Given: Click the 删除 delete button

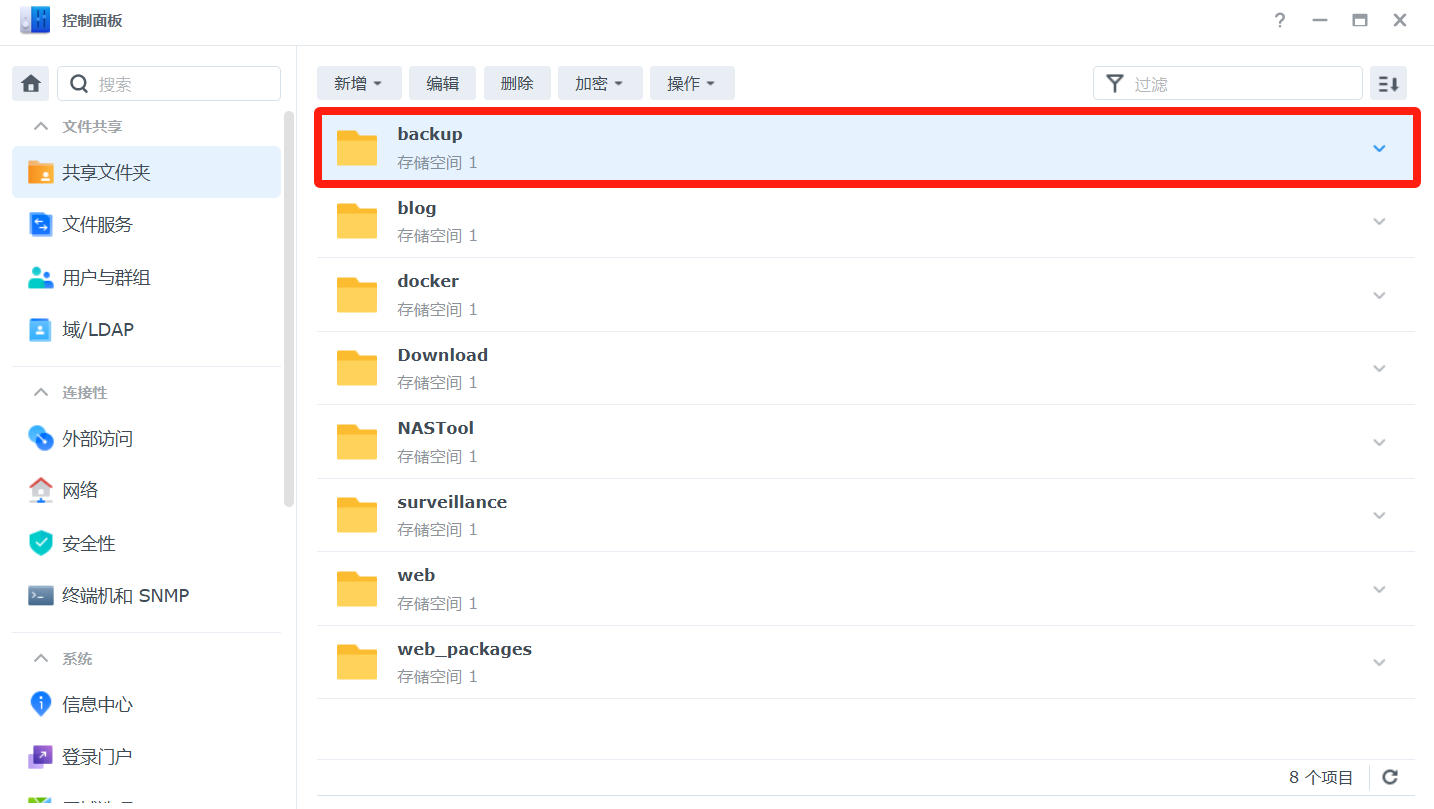Looking at the screenshot, I should point(516,84).
